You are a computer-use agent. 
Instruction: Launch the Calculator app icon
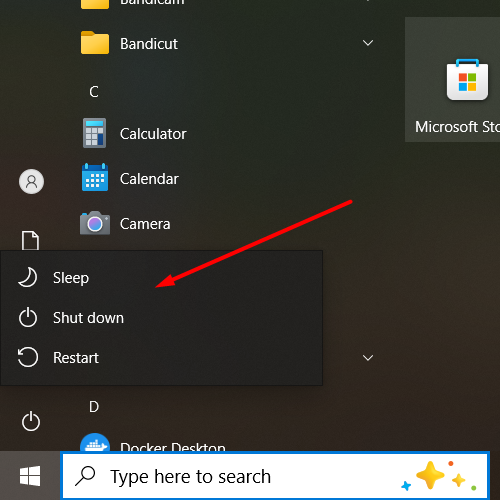click(94, 133)
